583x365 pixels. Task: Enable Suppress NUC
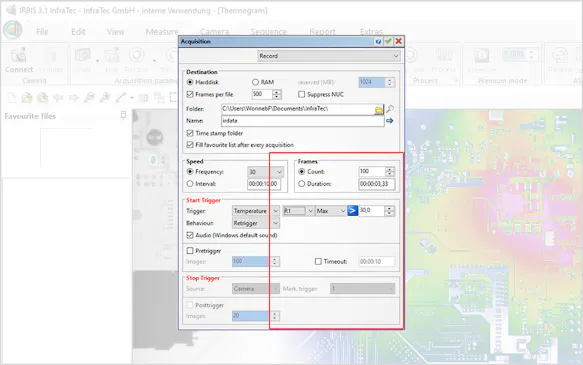coord(302,94)
